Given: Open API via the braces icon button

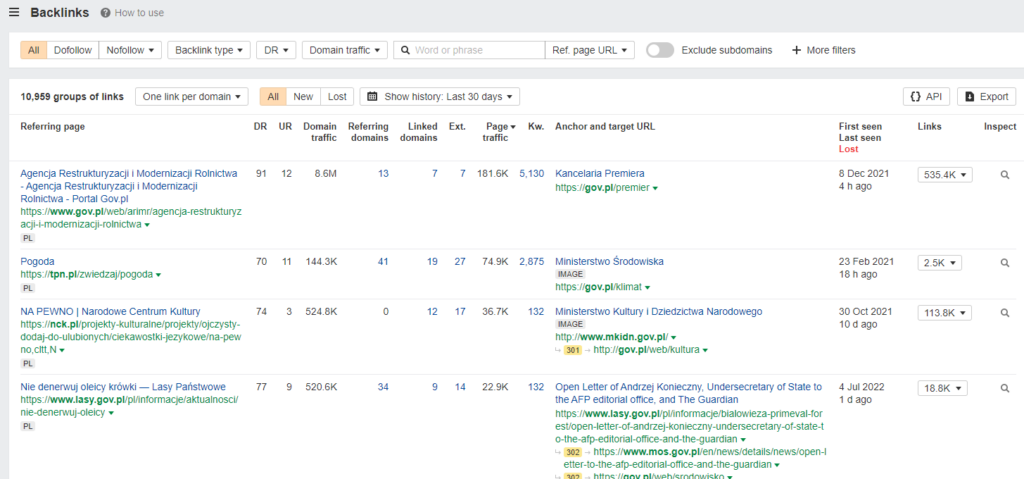Looking at the screenshot, I should tap(926, 96).
